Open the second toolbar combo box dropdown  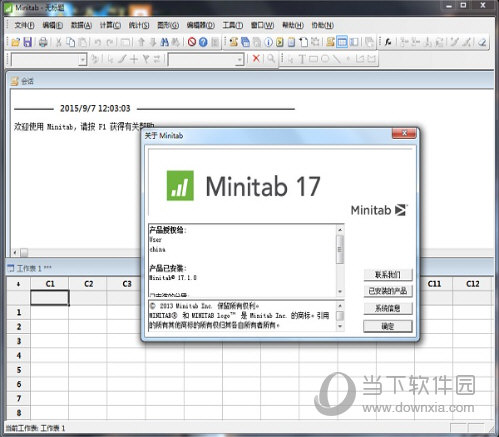tap(239, 60)
